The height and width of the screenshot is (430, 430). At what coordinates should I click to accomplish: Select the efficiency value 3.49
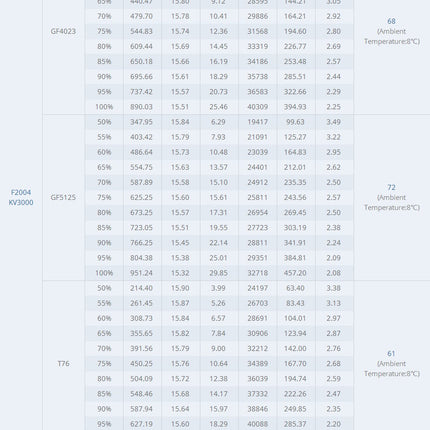tap(333, 122)
